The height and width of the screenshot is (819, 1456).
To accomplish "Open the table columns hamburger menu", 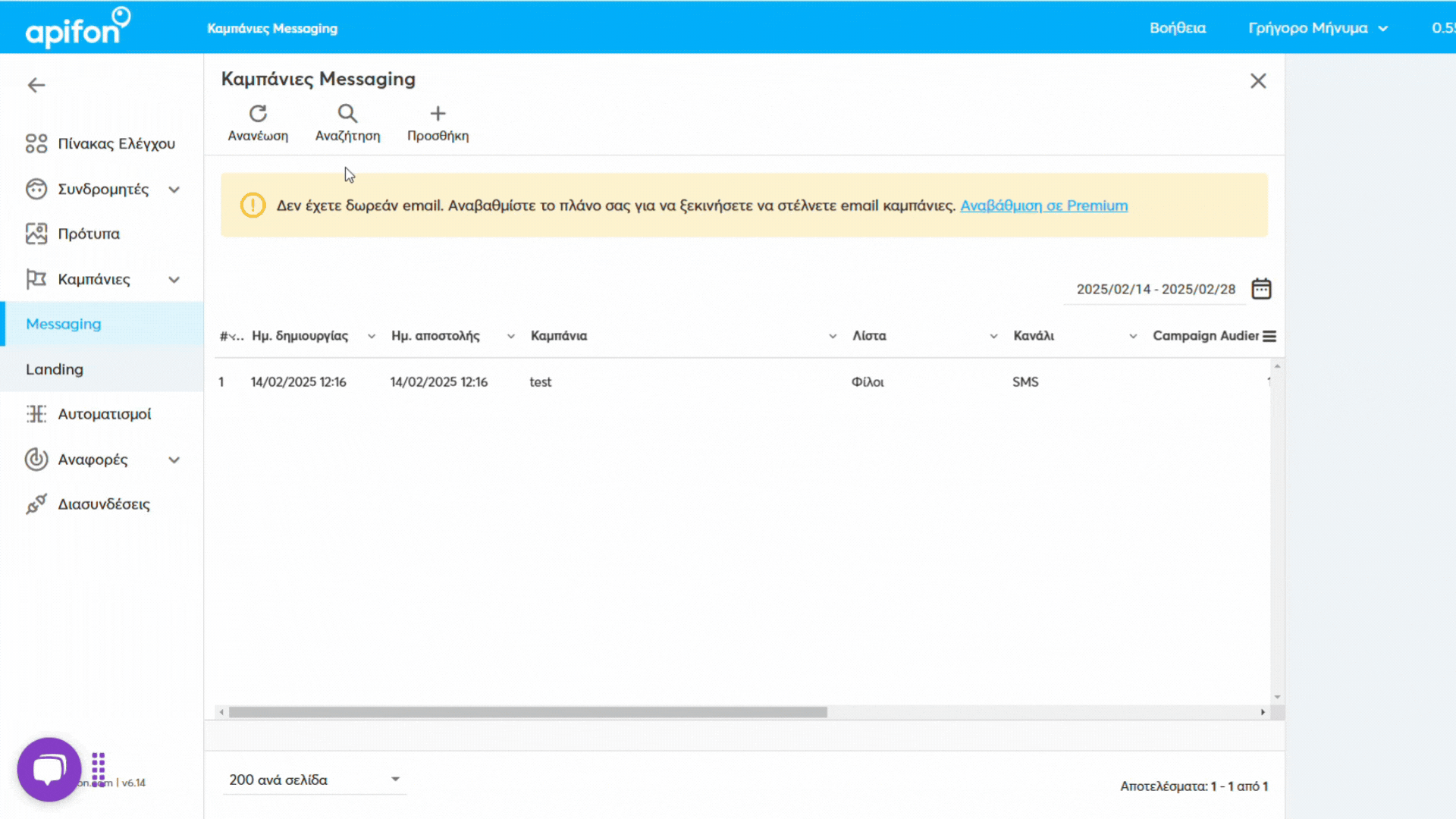I will [1269, 336].
